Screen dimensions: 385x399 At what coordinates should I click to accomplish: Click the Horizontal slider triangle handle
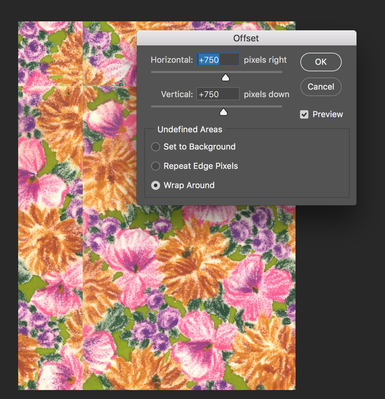point(226,78)
